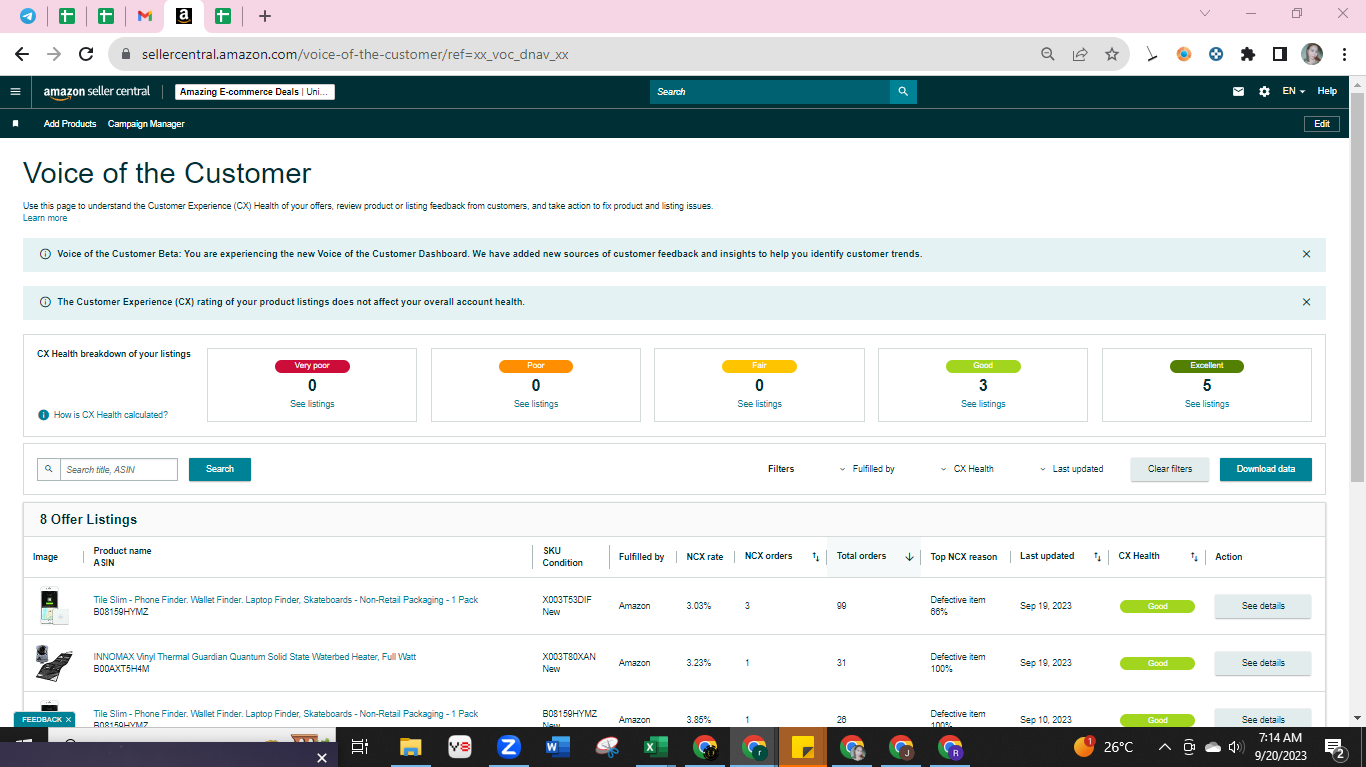Select the Amazon Seller Central browser tab
Screen dimensions: 1366x767
point(184,16)
